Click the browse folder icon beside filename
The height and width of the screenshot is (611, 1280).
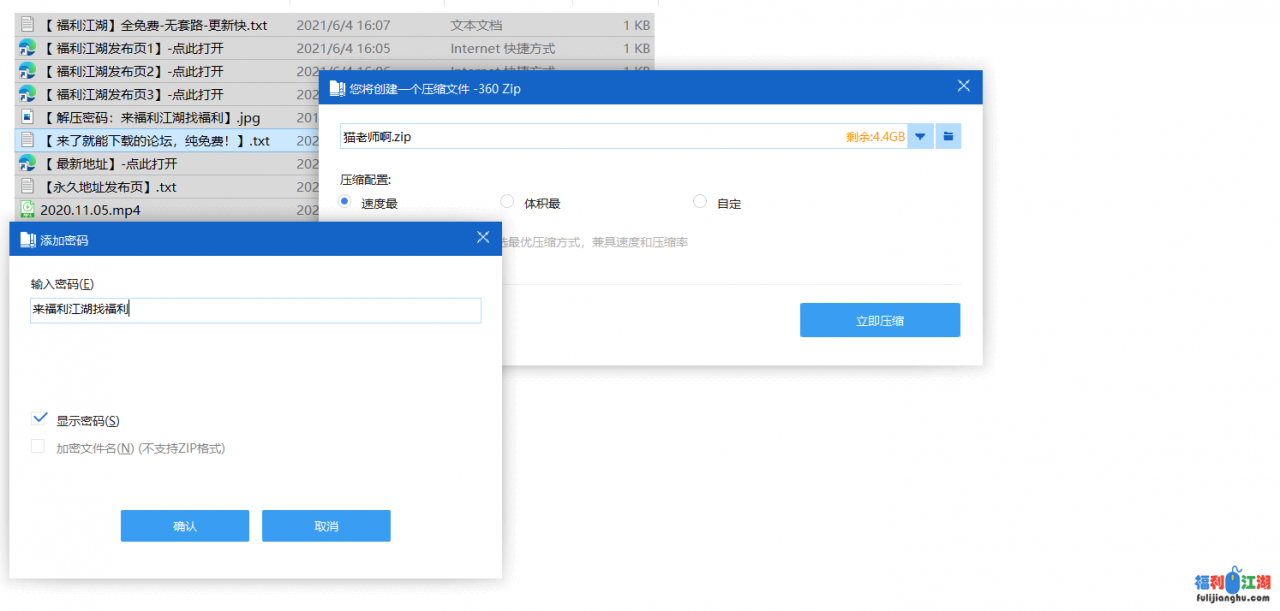click(x=949, y=137)
